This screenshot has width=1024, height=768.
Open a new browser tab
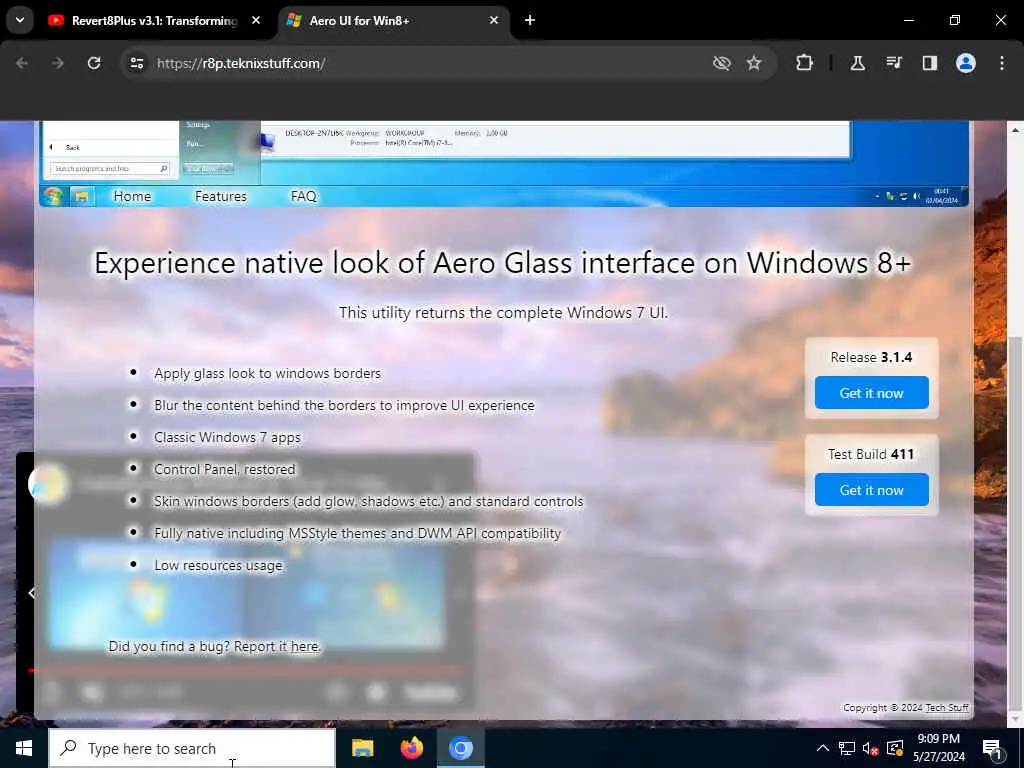point(530,20)
